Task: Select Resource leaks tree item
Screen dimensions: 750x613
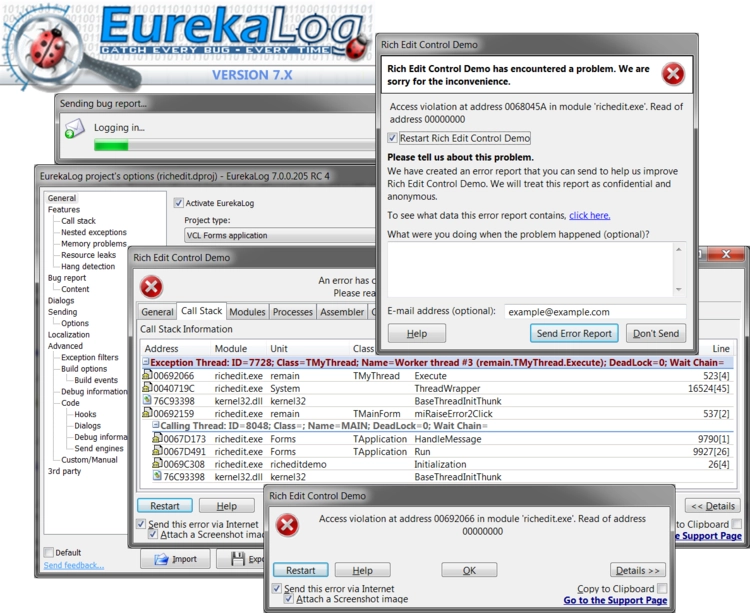Action: (x=88, y=255)
